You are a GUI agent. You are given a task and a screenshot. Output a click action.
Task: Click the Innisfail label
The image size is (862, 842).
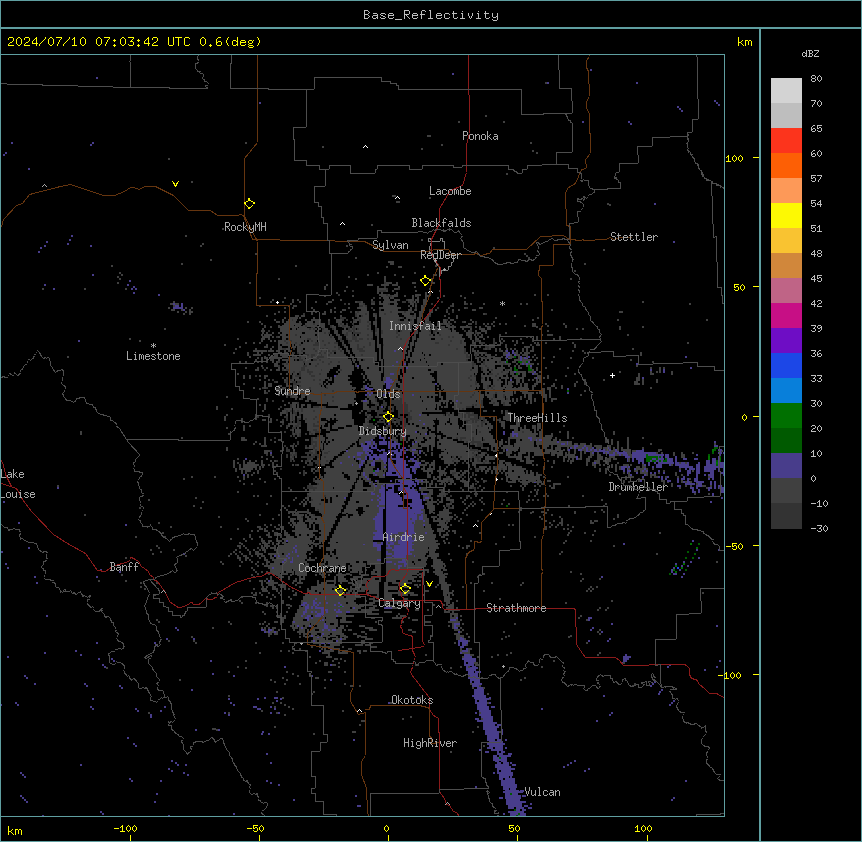[x=415, y=326]
